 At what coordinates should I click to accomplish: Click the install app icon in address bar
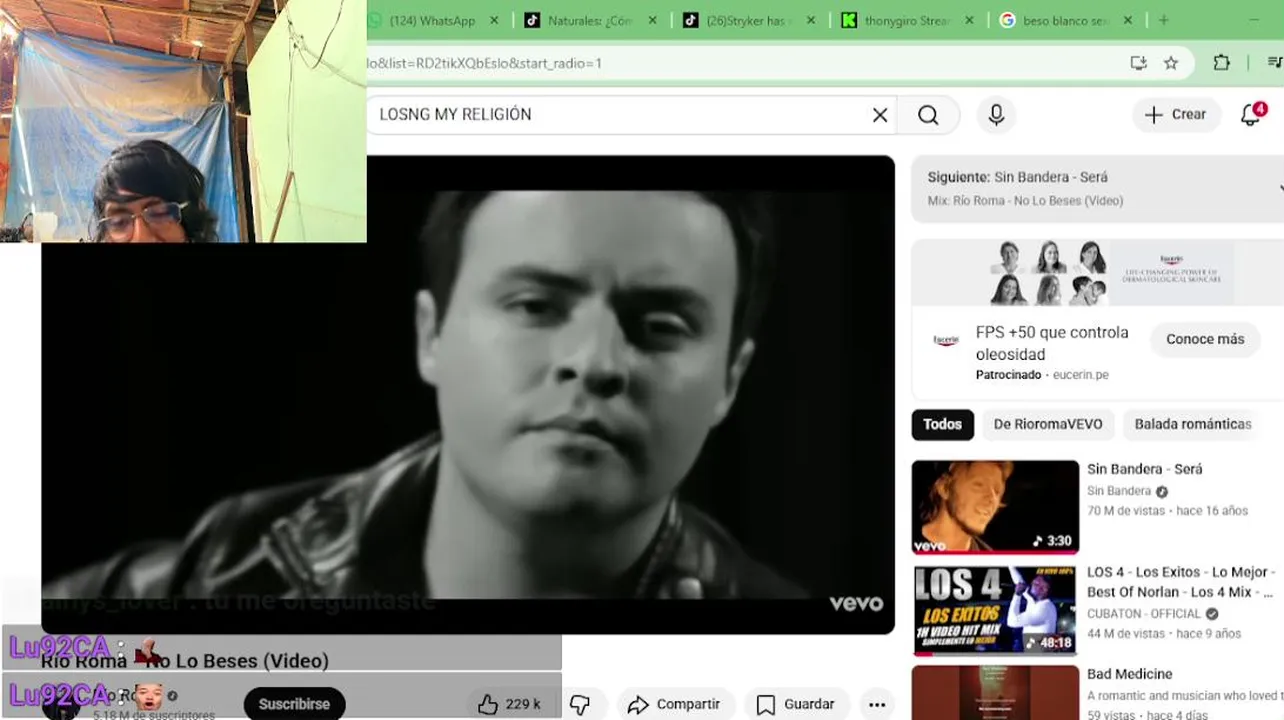pyautogui.click(x=1138, y=63)
